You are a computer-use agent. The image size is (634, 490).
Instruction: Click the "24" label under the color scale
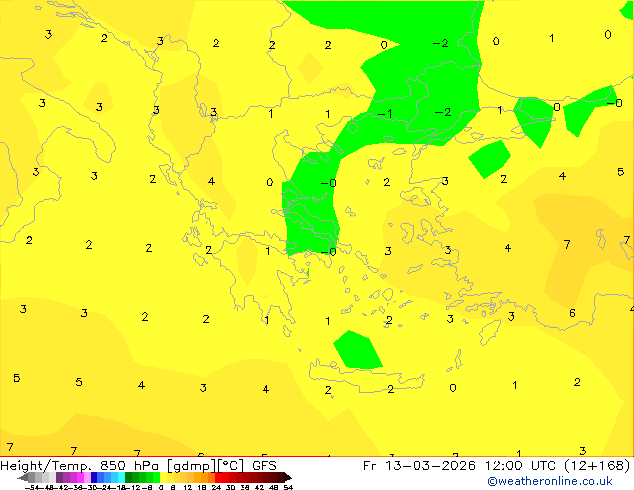tap(216, 487)
